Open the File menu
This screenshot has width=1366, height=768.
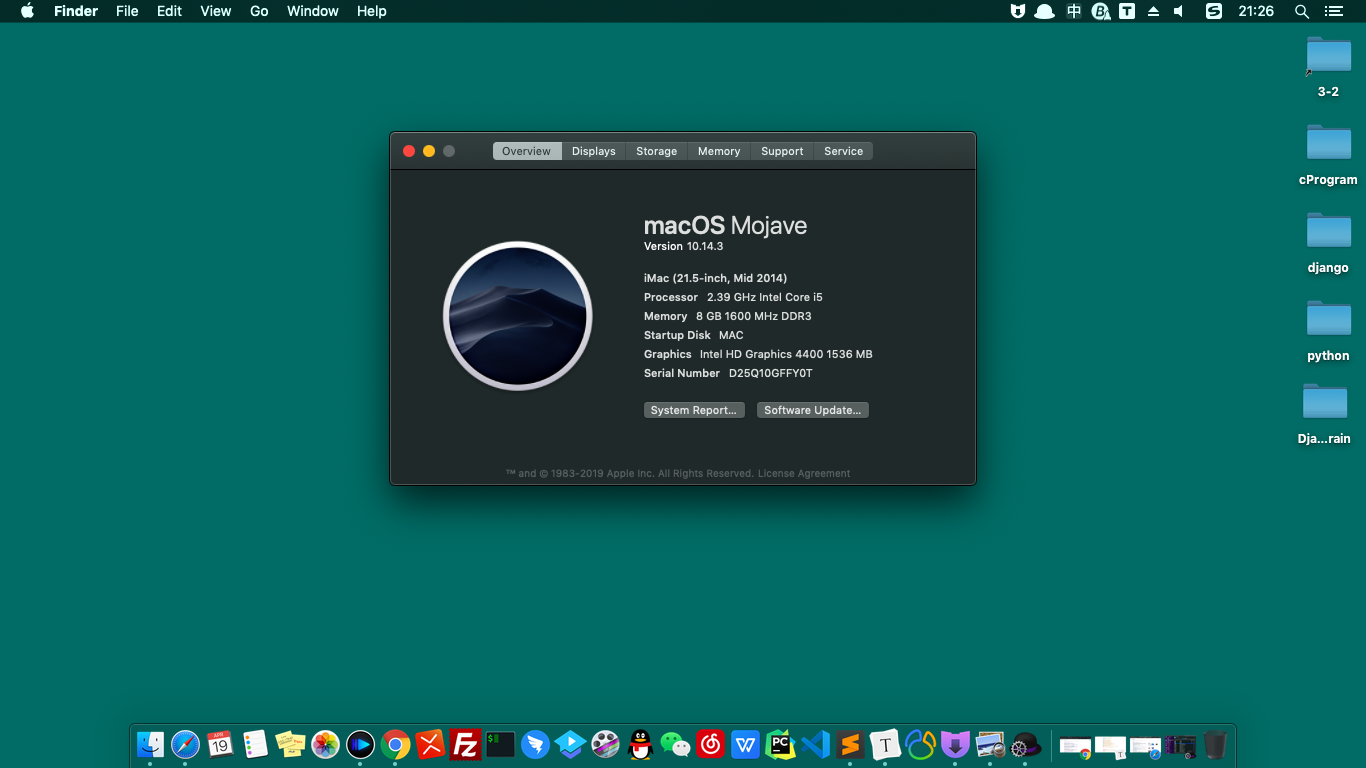(127, 11)
